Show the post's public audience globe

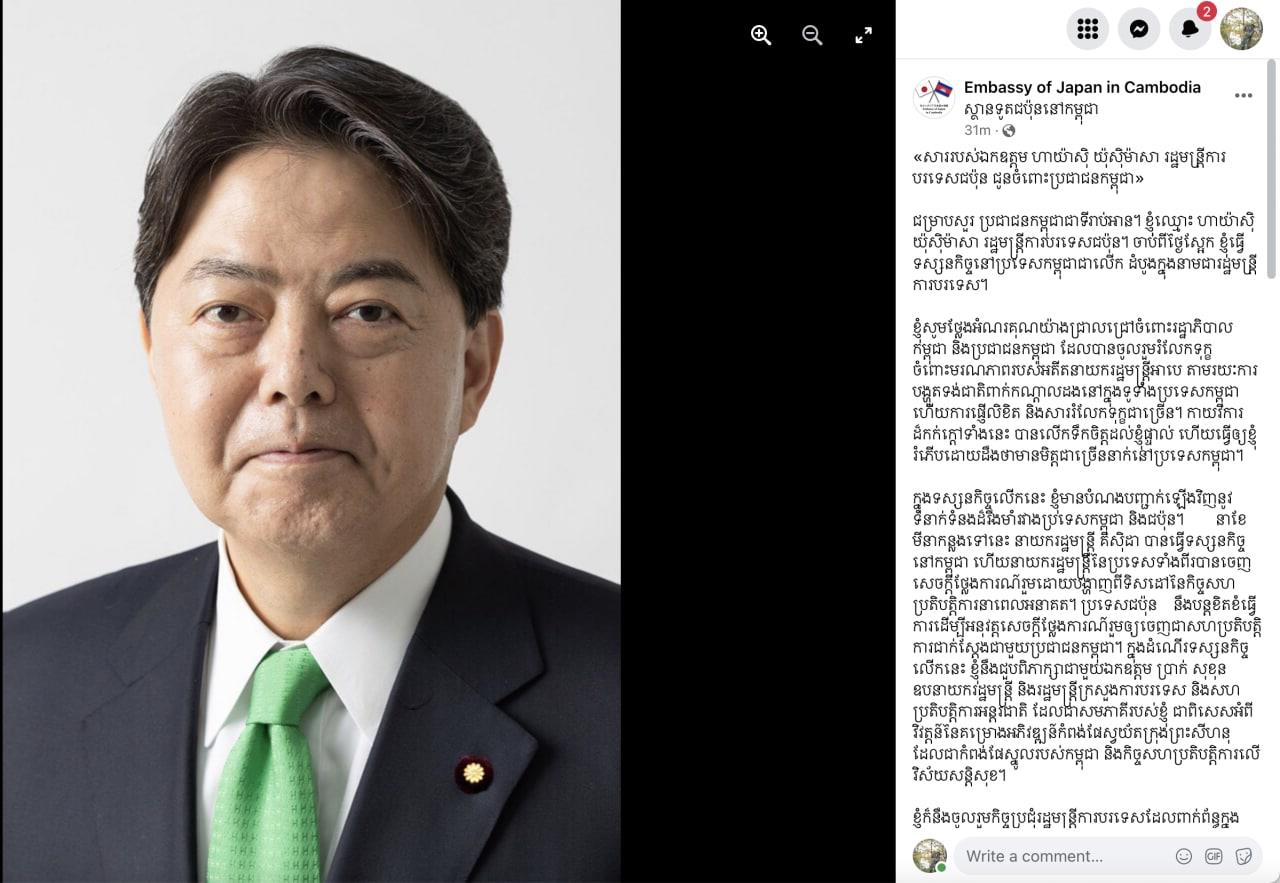click(x=1008, y=130)
